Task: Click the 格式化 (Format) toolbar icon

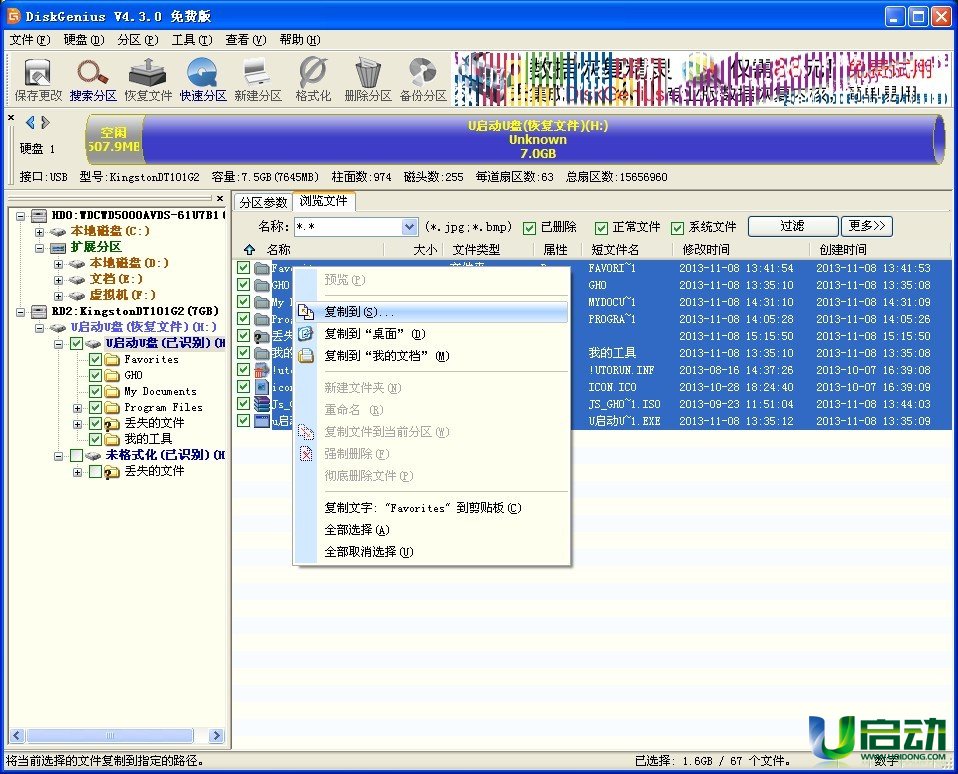Action: point(313,78)
